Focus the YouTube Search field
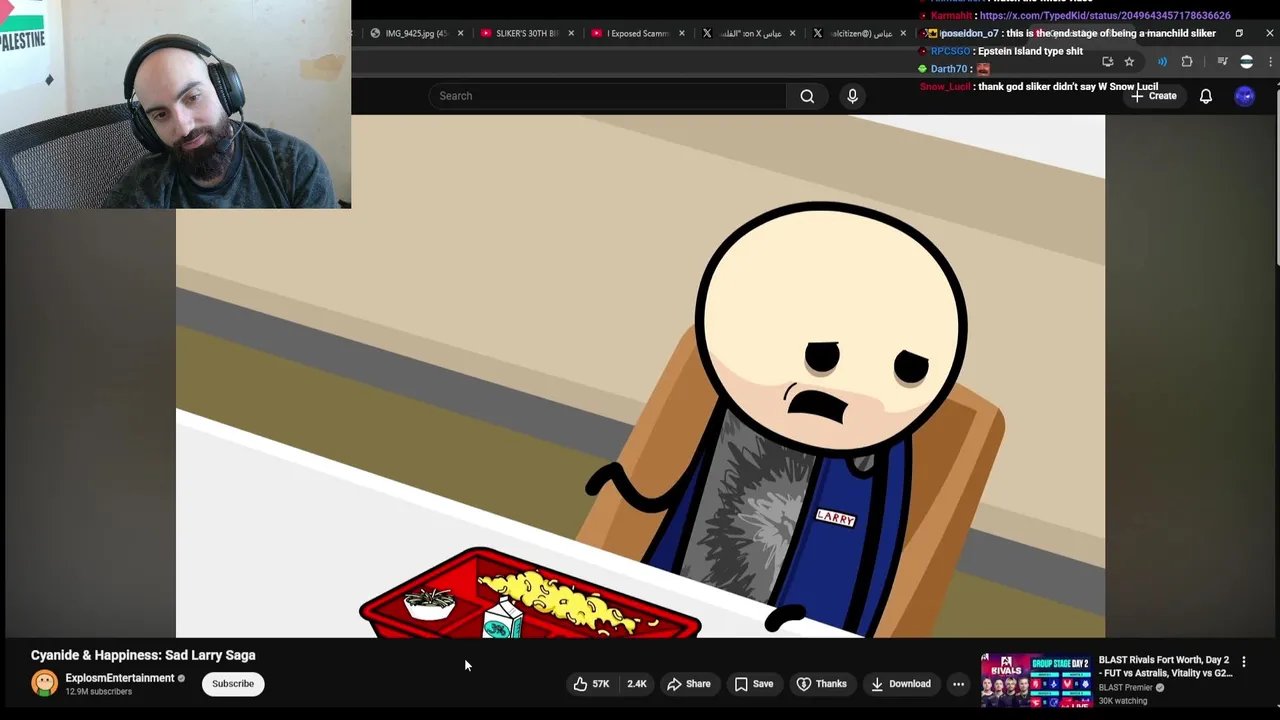Image resolution: width=1280 pixels, height=720 pixels. pos(608,96)
